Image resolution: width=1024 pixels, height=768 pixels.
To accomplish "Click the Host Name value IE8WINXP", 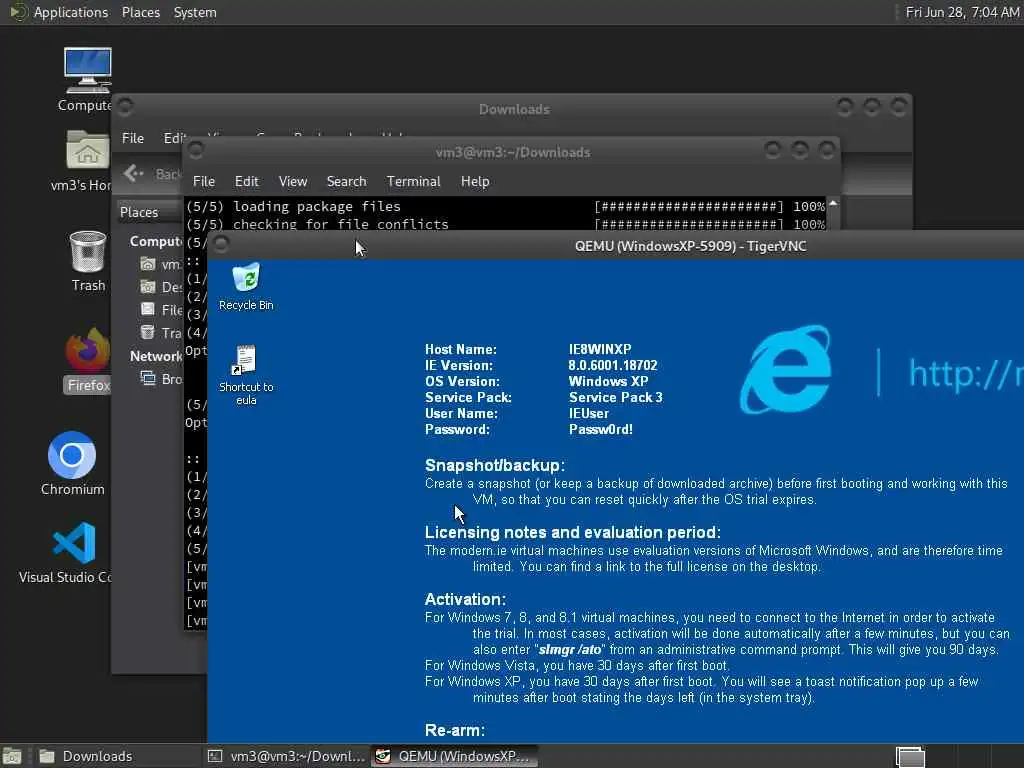I will (600, 349).
